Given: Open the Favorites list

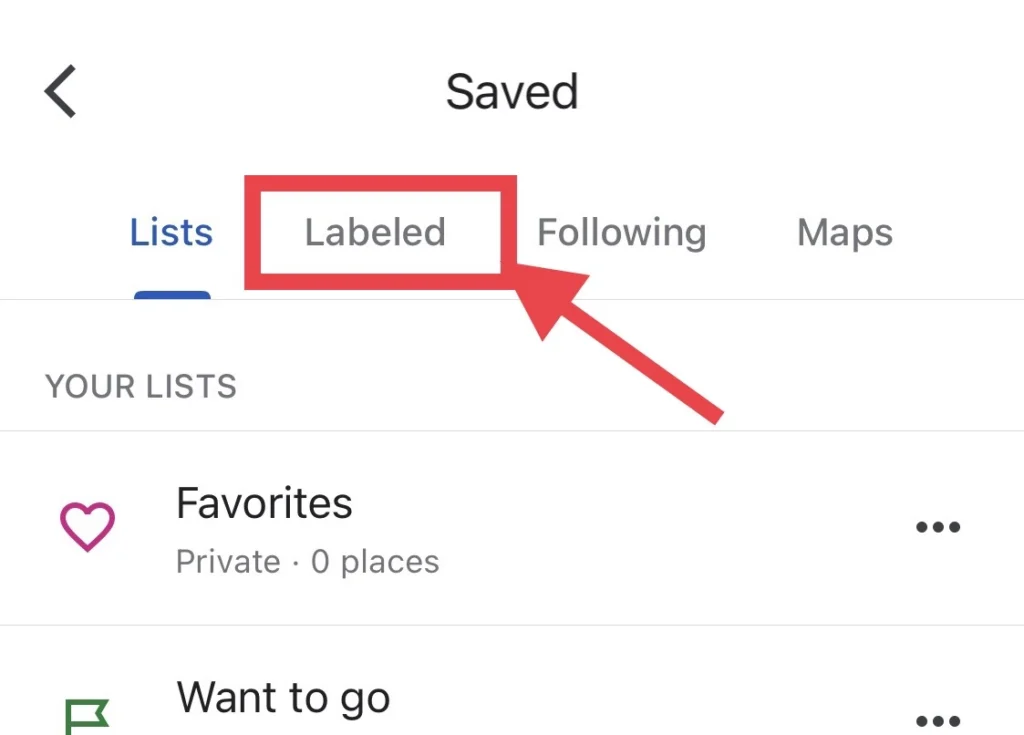Looking at the screenshot, I should click(x=512, y=528).
